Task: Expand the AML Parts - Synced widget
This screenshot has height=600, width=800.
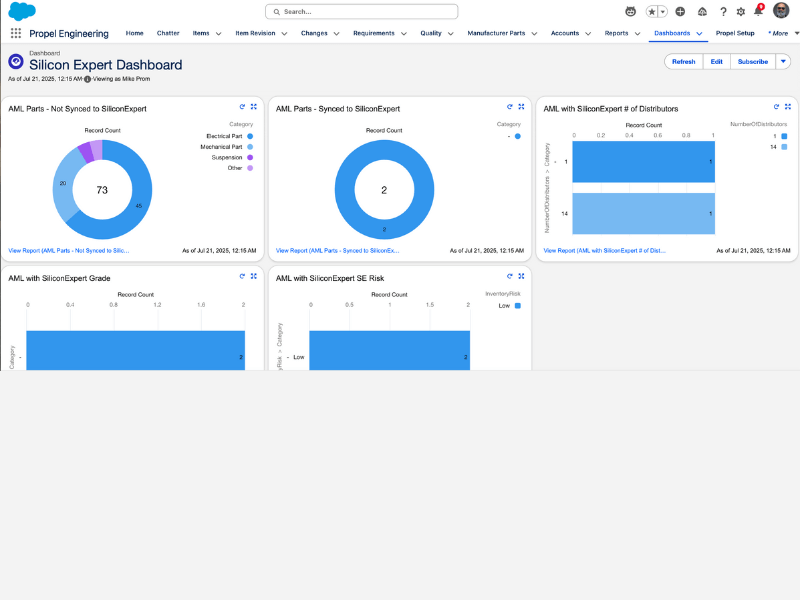Action: 521,107
